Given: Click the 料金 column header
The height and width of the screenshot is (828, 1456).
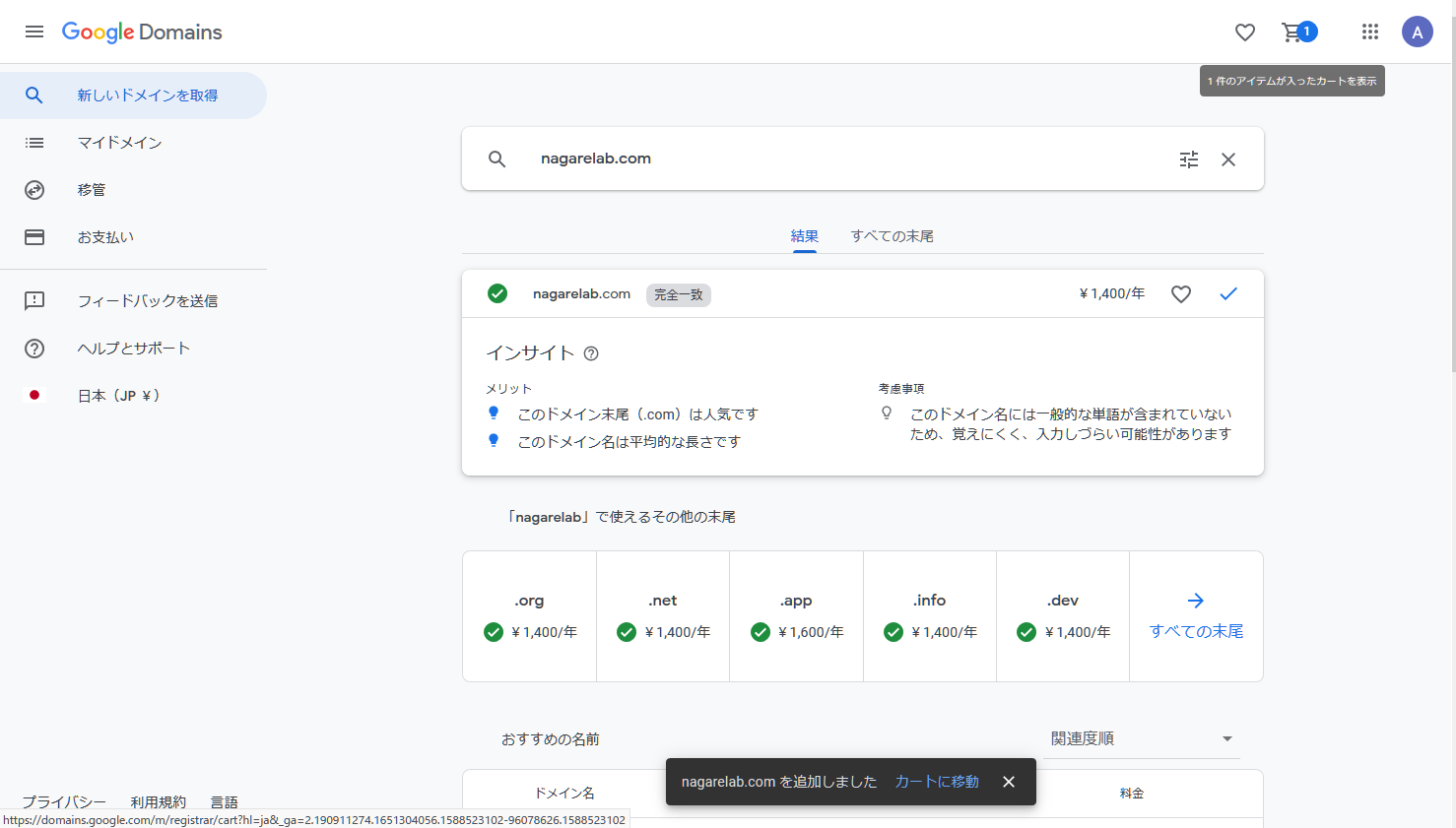Looking at the screenshot, I should point(1132,794).
